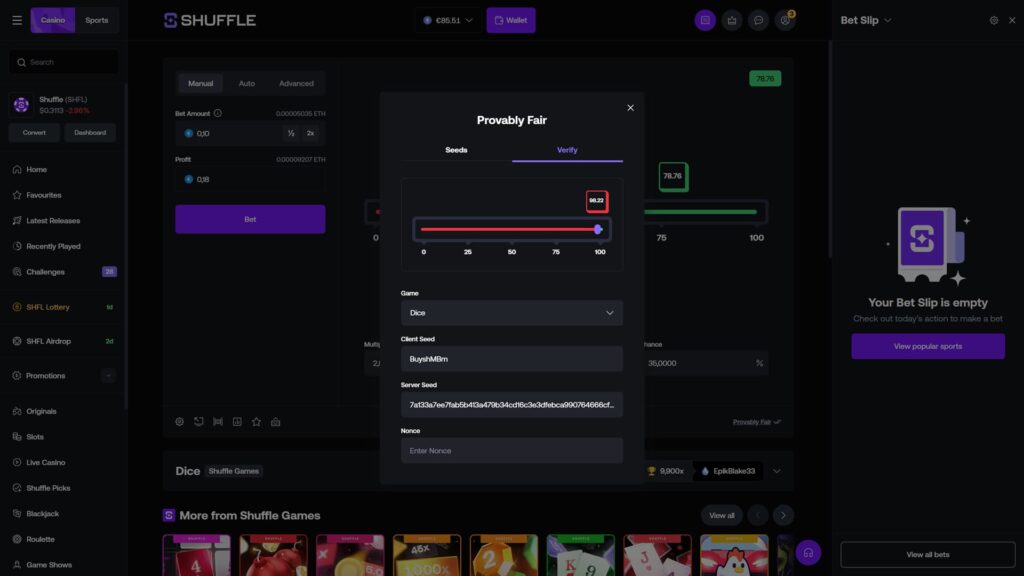Click View all Shuffle Games
1024x576 pixels.
tap(722, 515)
